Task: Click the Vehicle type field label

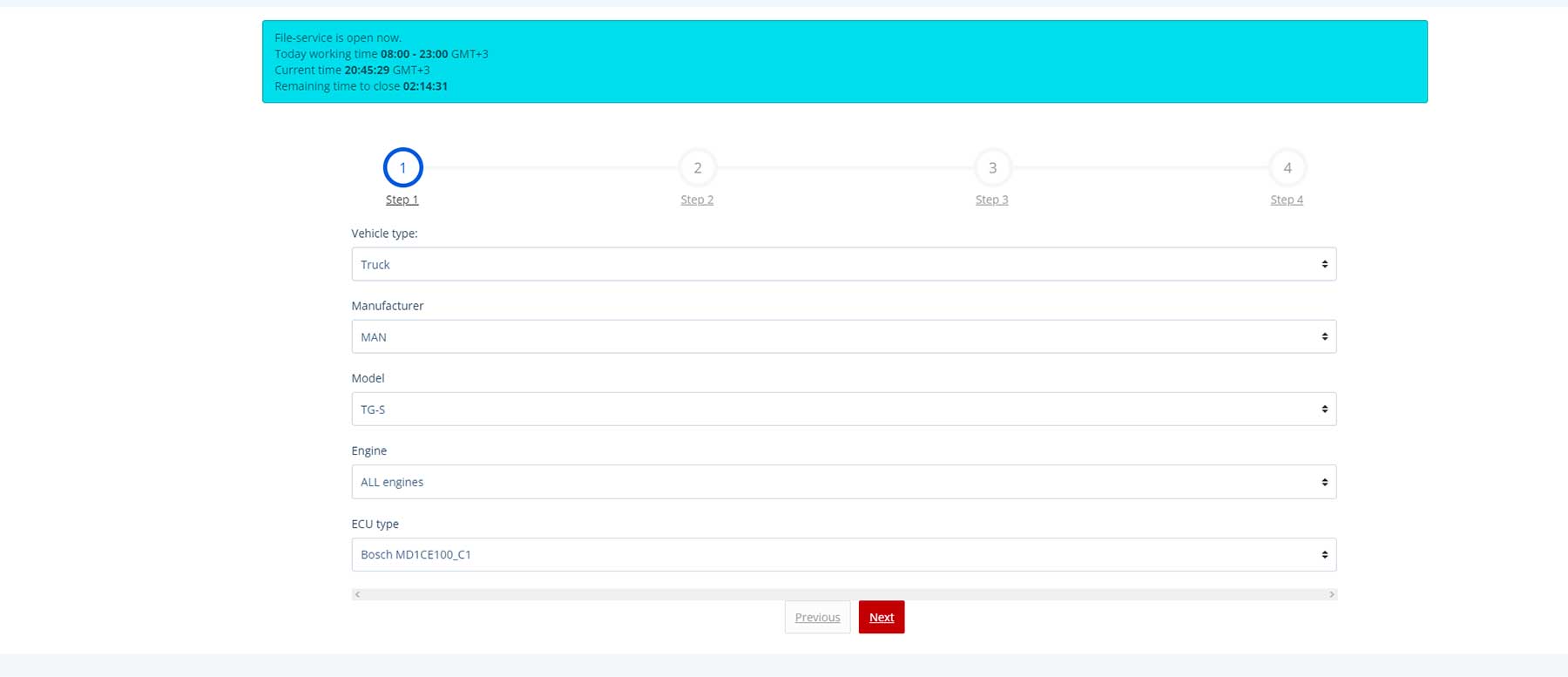Action: 384,234
